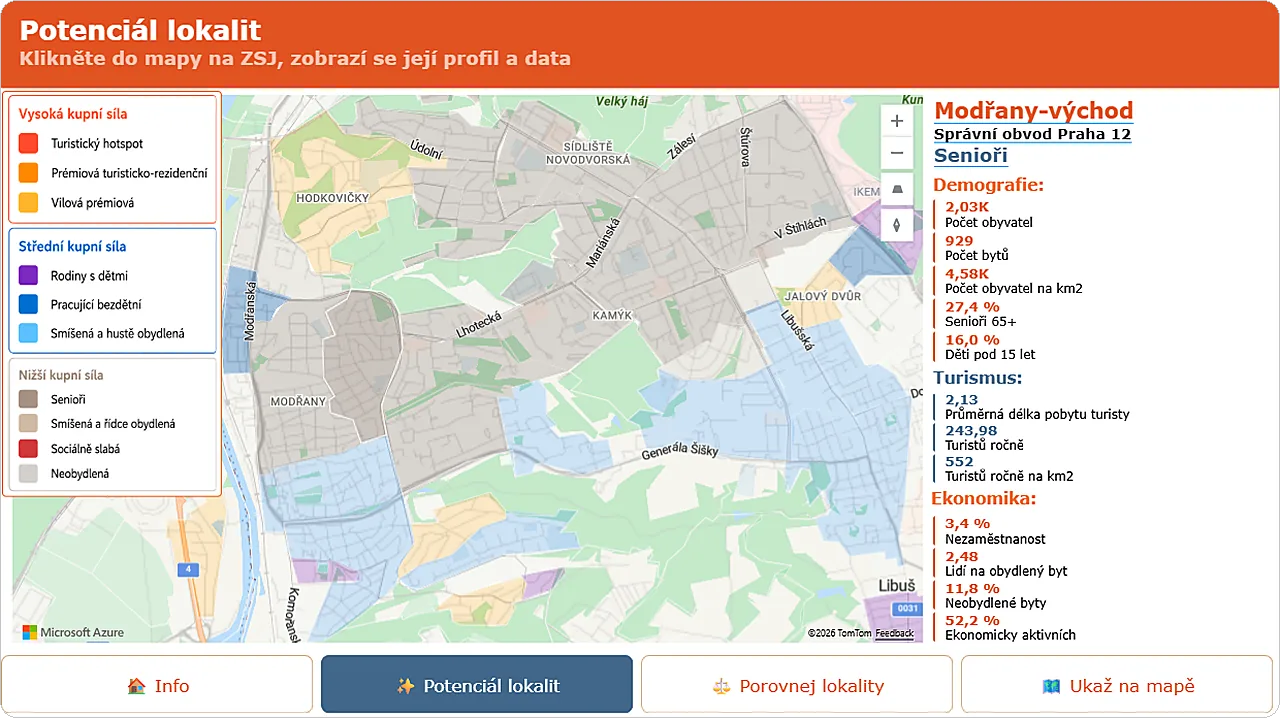Click the Rodiny s dětmi purple swatch
Viewport: 1280px width, 718px height.
[x=28, y=276]
